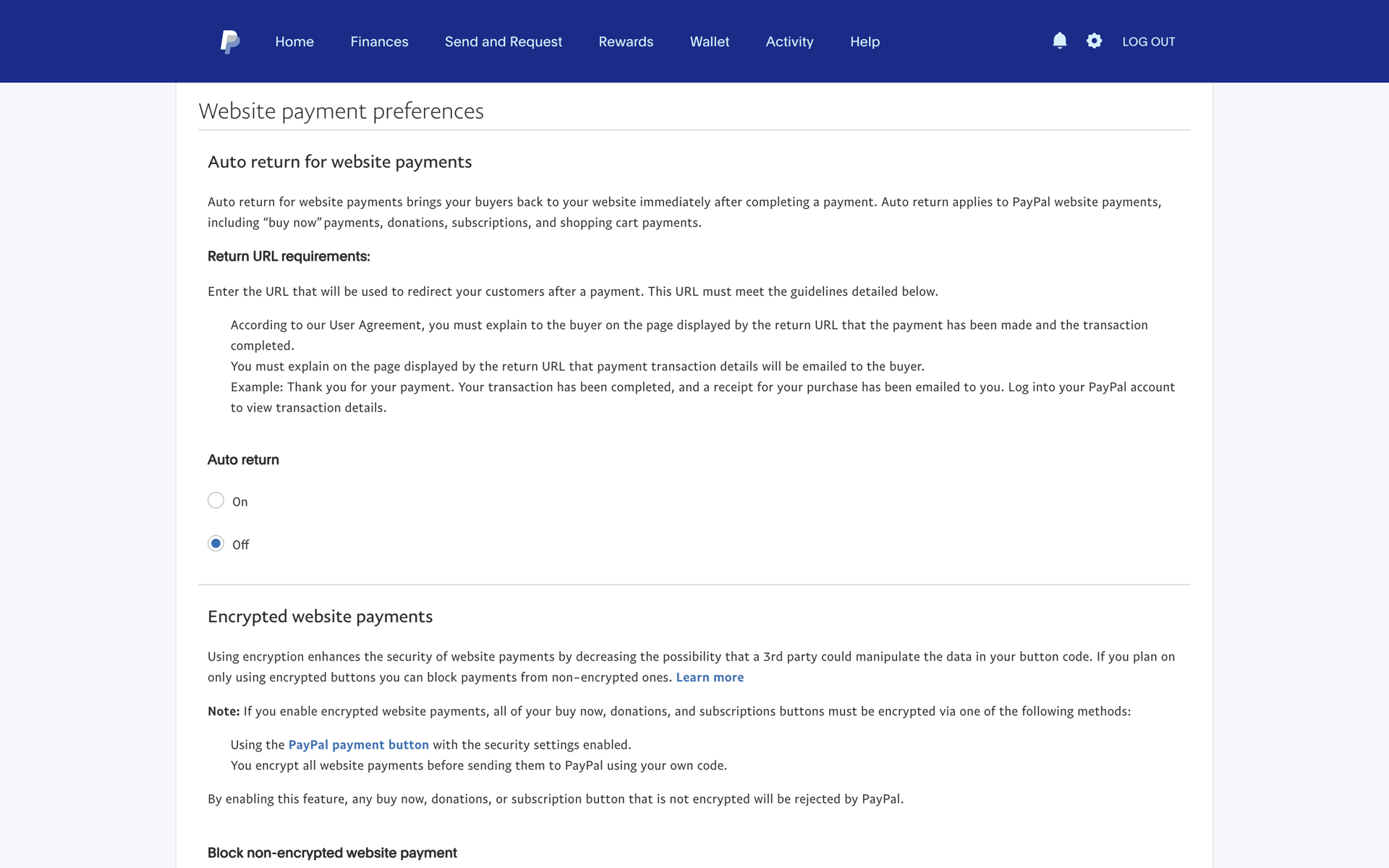Navigate to the Rewards menu item
Screen dimensions: 1389x868
(x=626, y=42)
